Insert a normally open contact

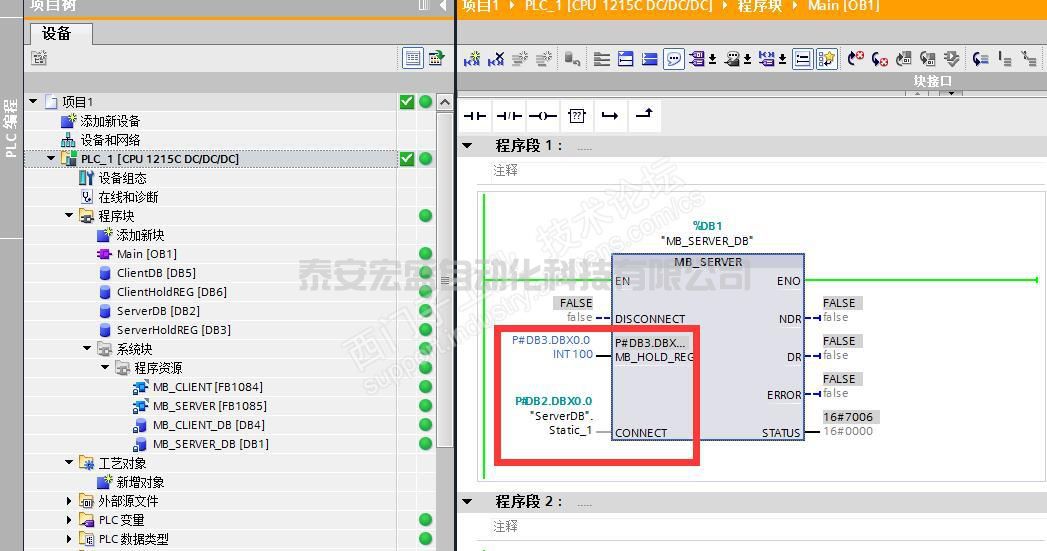475,116
